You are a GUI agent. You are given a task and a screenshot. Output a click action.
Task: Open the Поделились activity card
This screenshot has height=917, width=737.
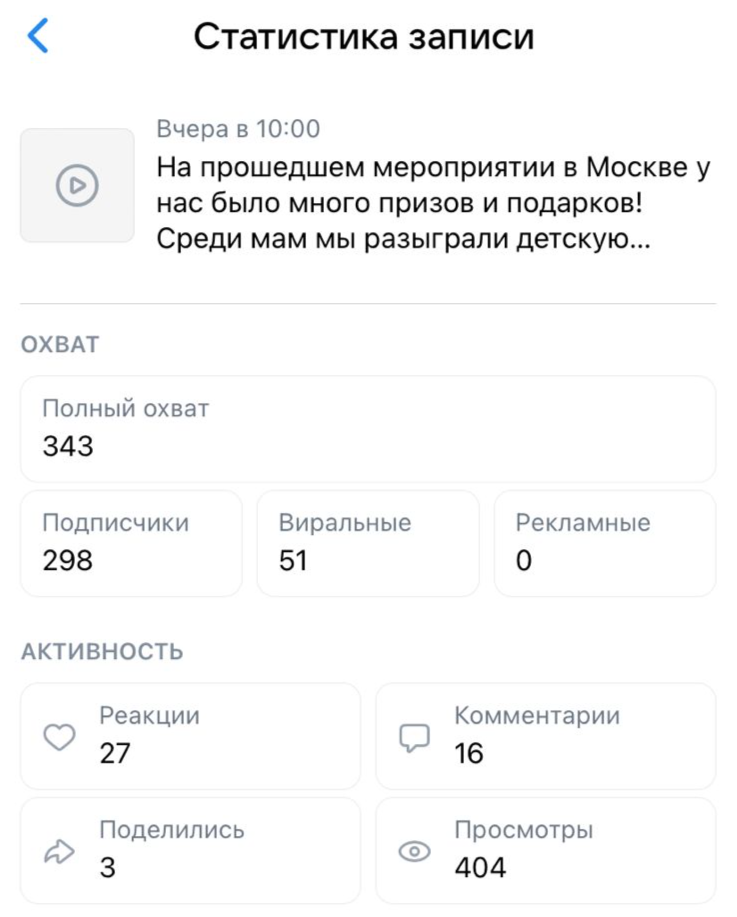pos(190,850)
